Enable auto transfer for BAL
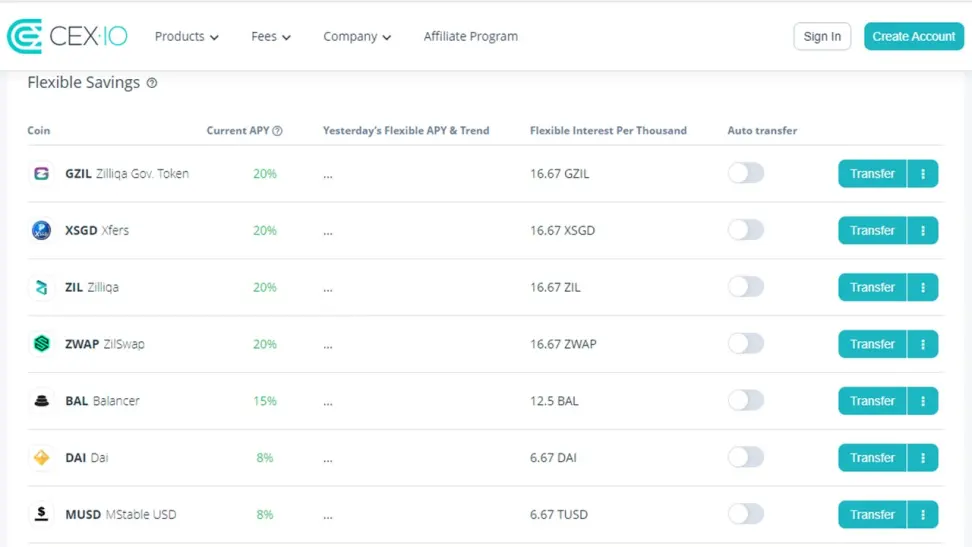Image resolution: width=972 pixels, height=547 pixels. (746, 400)
